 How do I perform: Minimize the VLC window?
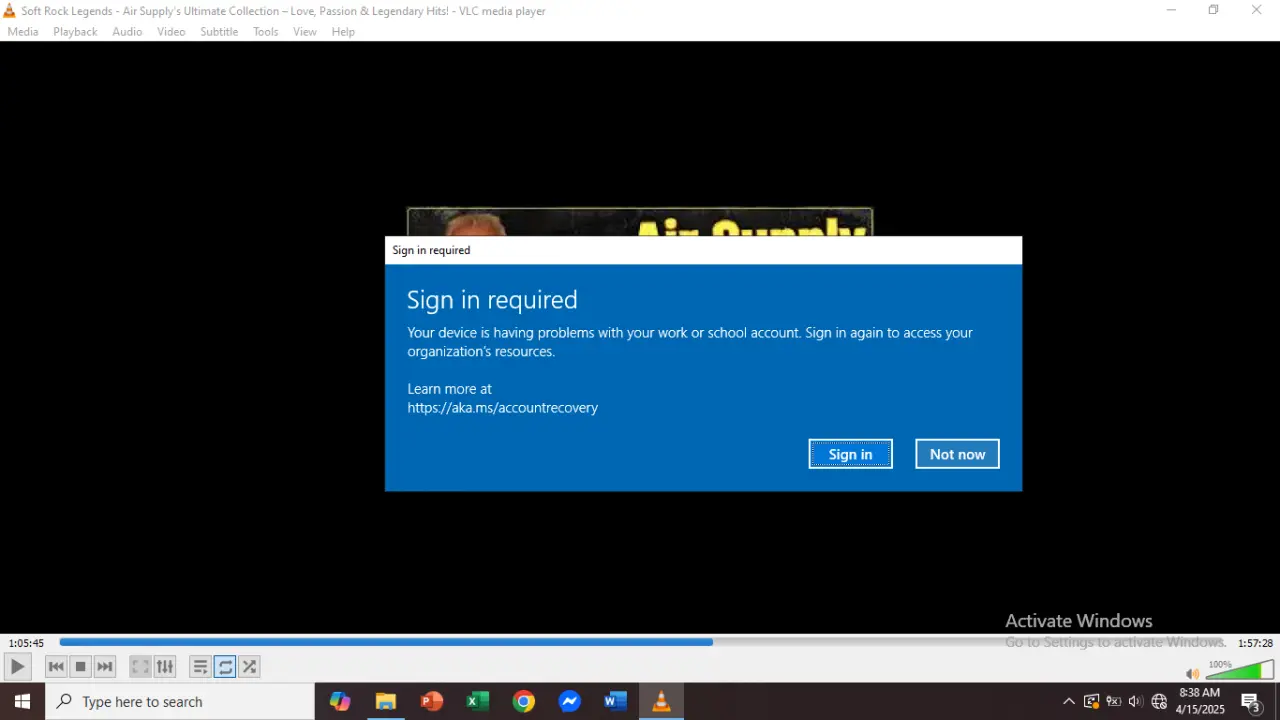[1171, 10]
